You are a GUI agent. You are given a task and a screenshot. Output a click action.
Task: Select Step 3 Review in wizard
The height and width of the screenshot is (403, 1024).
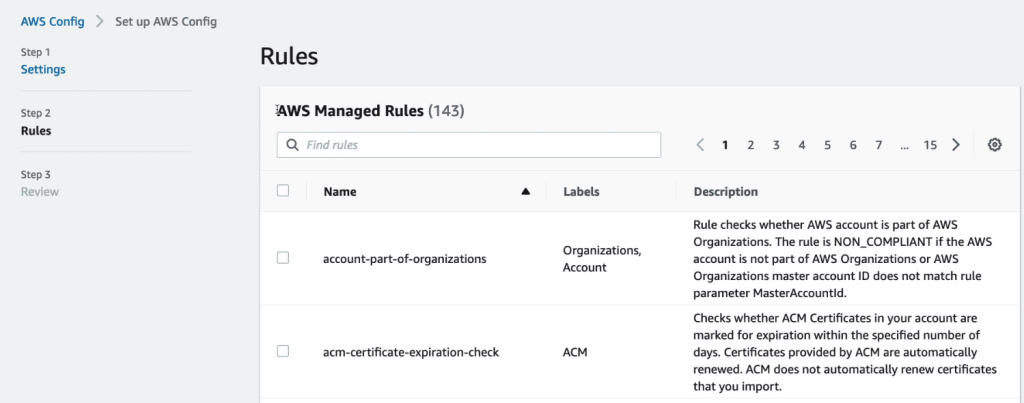[40, 191]
